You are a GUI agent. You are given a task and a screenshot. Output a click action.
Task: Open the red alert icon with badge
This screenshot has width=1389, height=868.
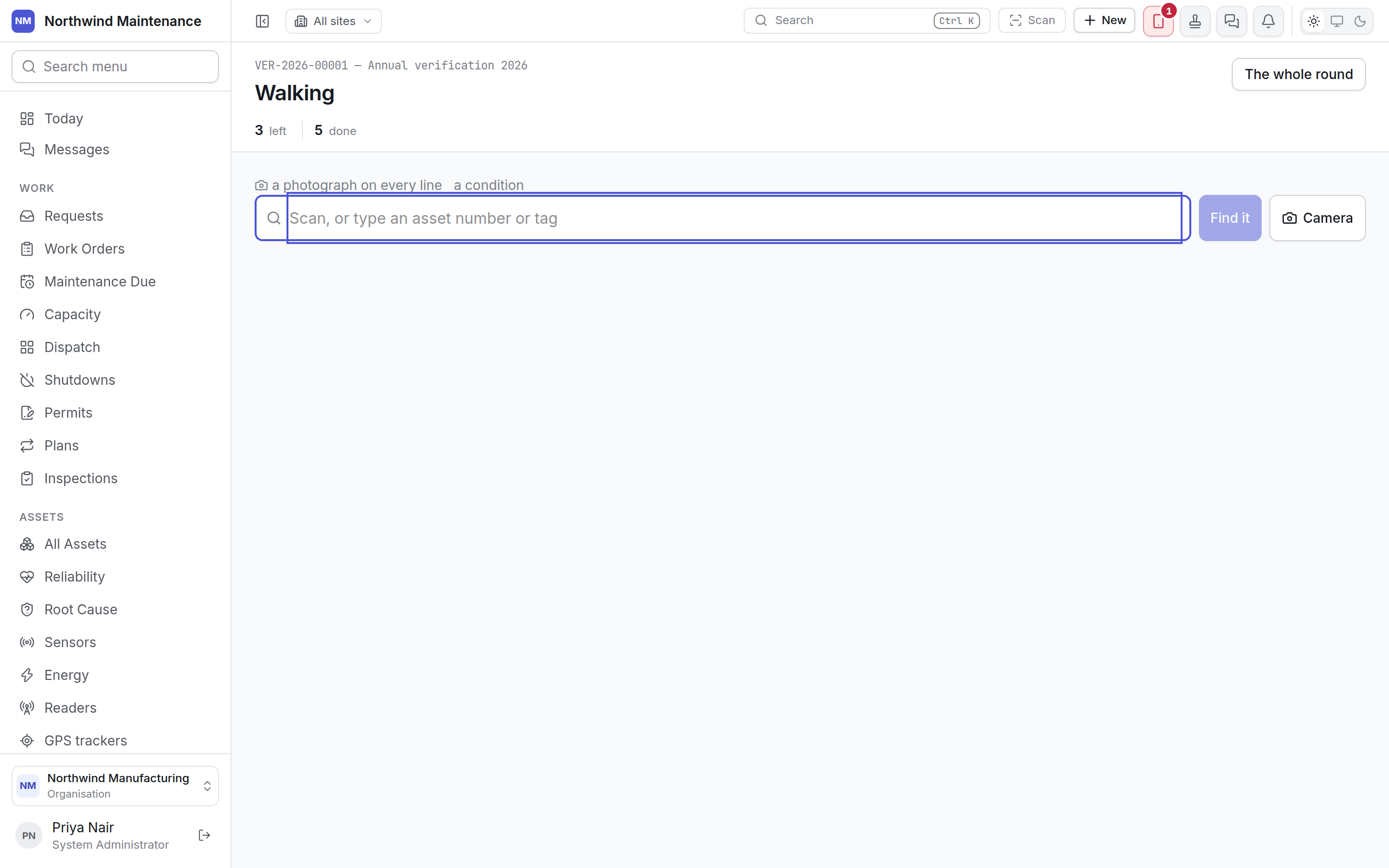1158,21
